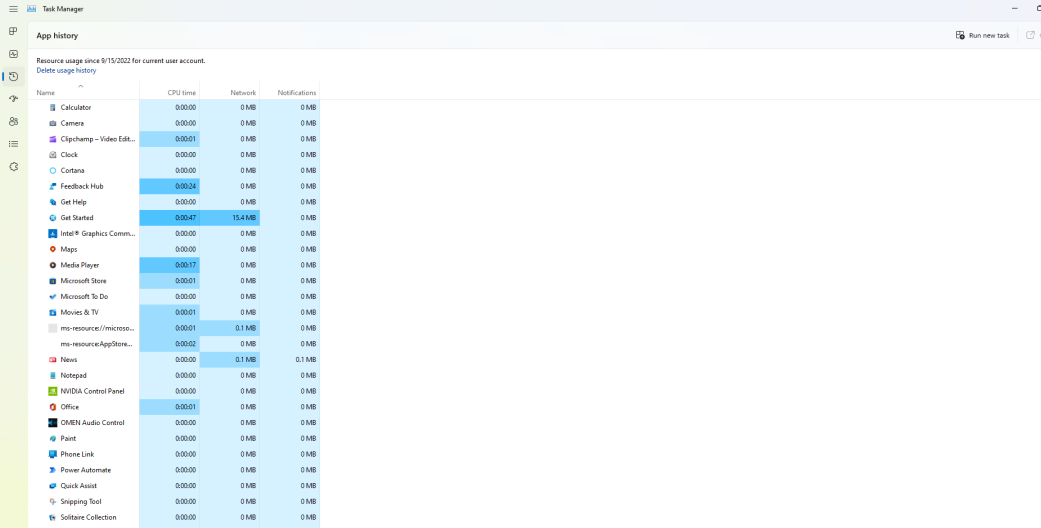Select the Microsoft To Do row name

click(84, 297)
